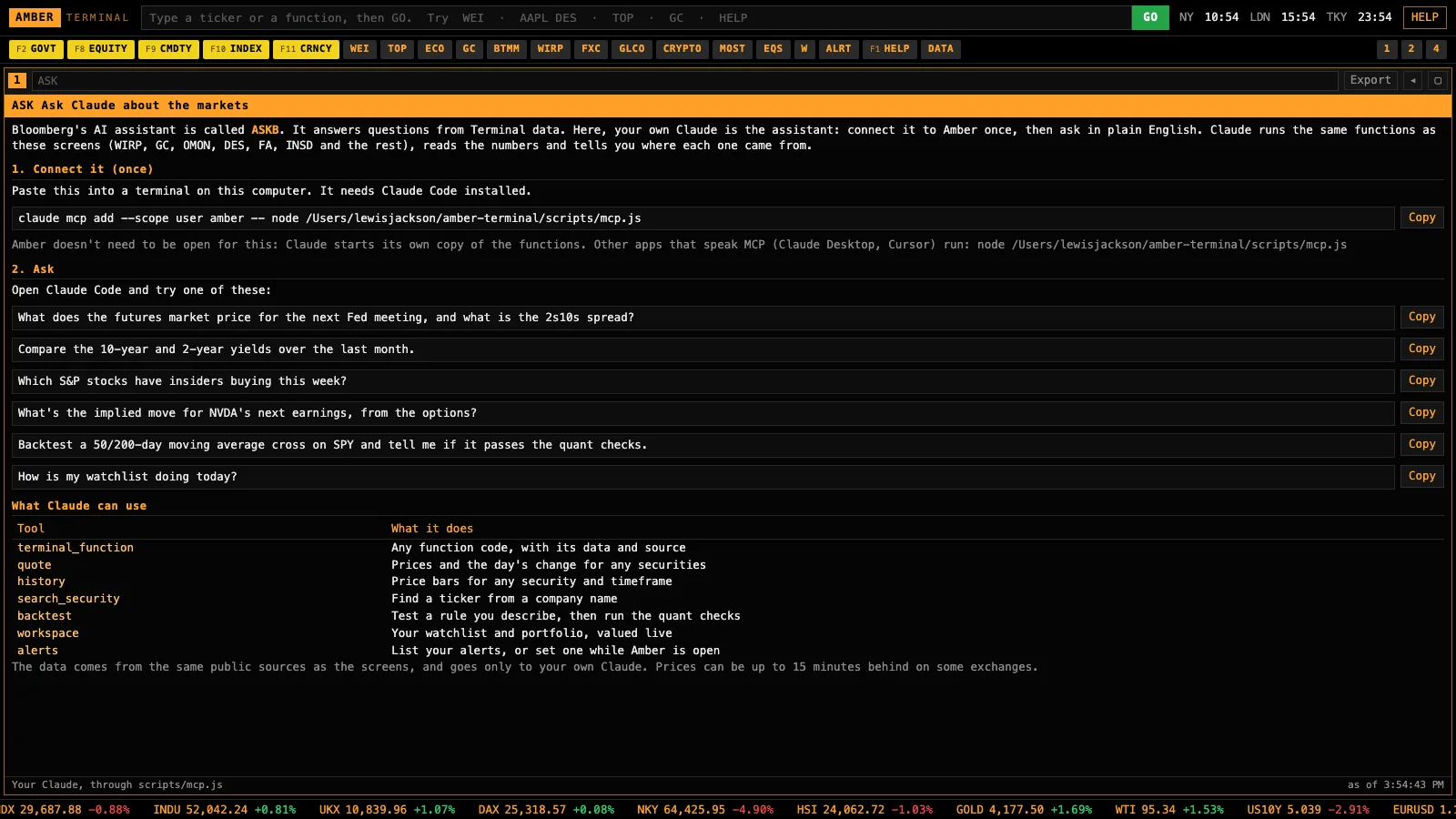Open the GLCO shortcut
The height and width of the screenshot is (819, 1456).
coord(632,49)
